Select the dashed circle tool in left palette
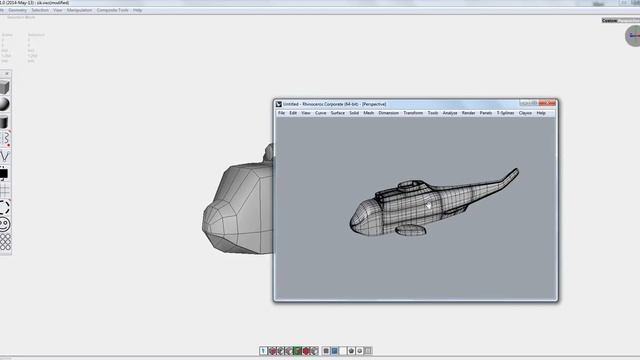Image resolution: width=640 pixels, height=360 pixels. coord(4,207)
